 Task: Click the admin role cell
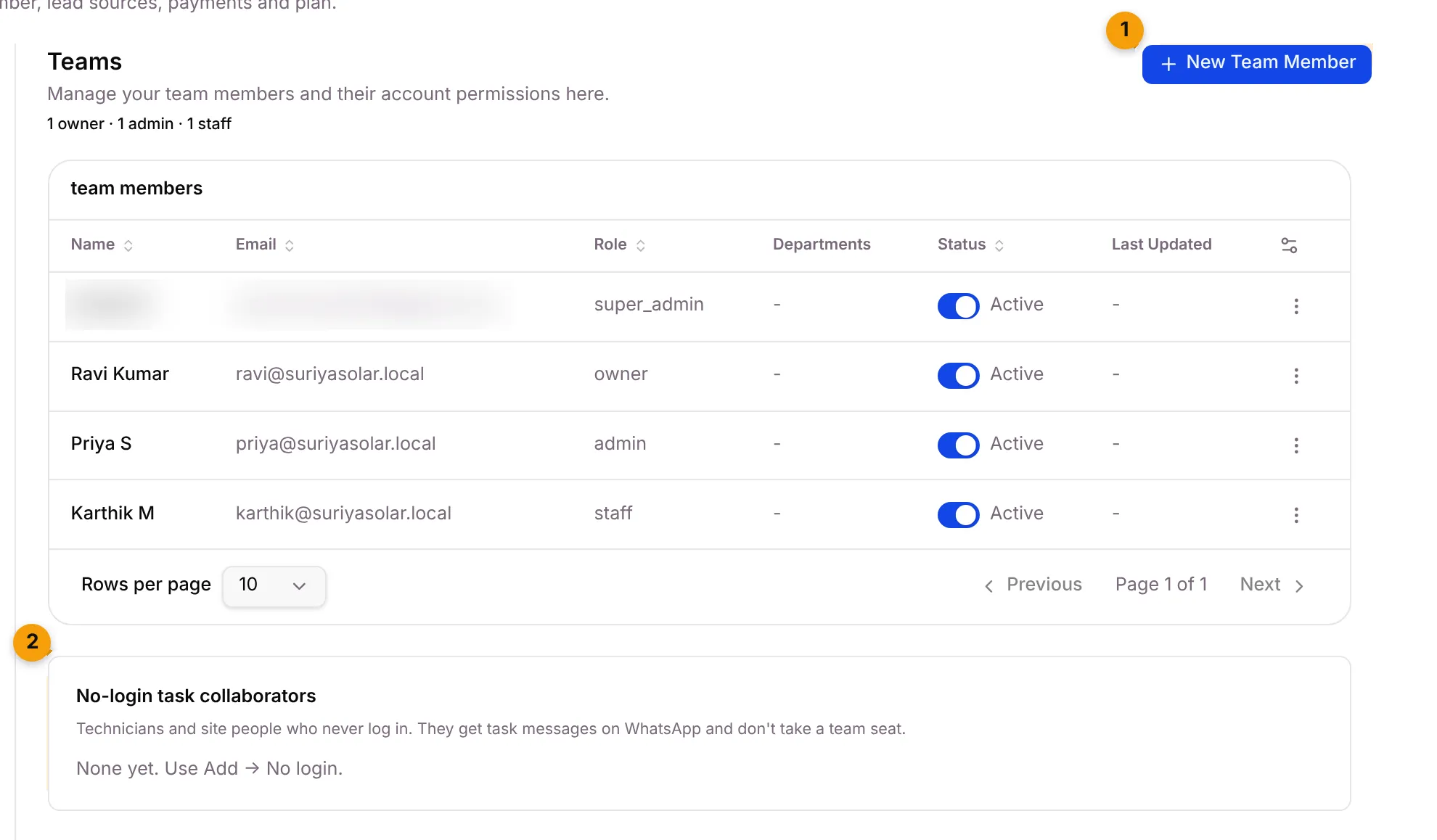pos(620,444)
